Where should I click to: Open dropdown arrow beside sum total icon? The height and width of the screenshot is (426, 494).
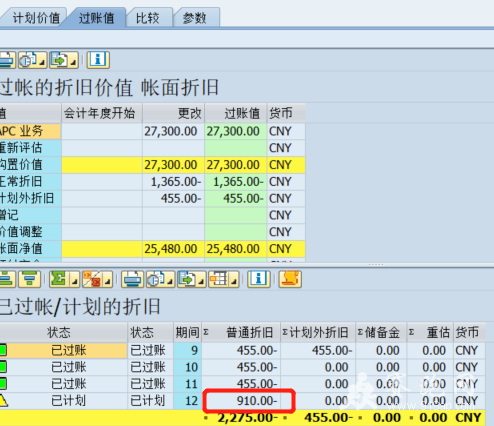pyautogui.click(x=74, y=279)
